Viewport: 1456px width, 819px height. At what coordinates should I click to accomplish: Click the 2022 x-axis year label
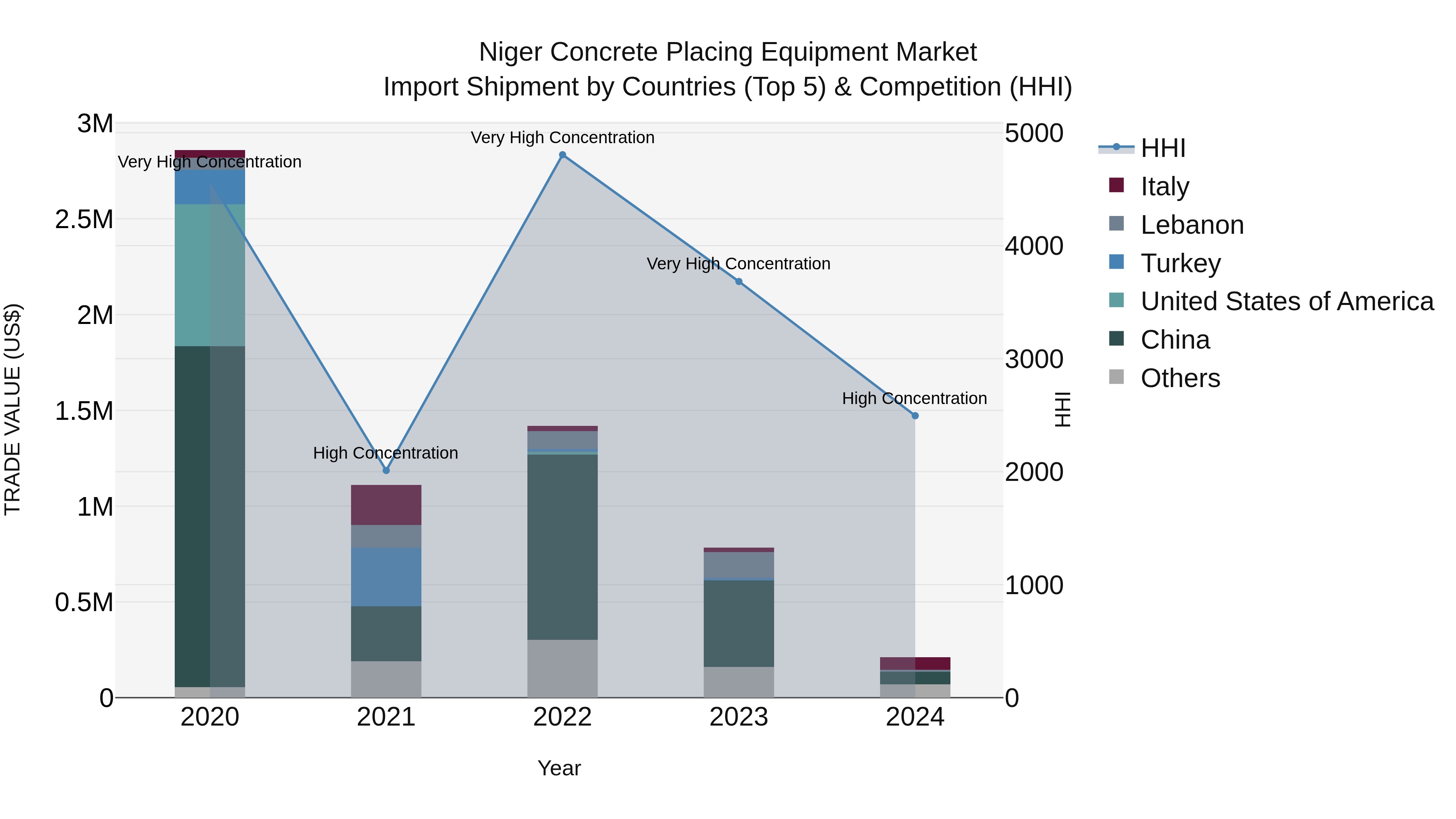(563, 717)
